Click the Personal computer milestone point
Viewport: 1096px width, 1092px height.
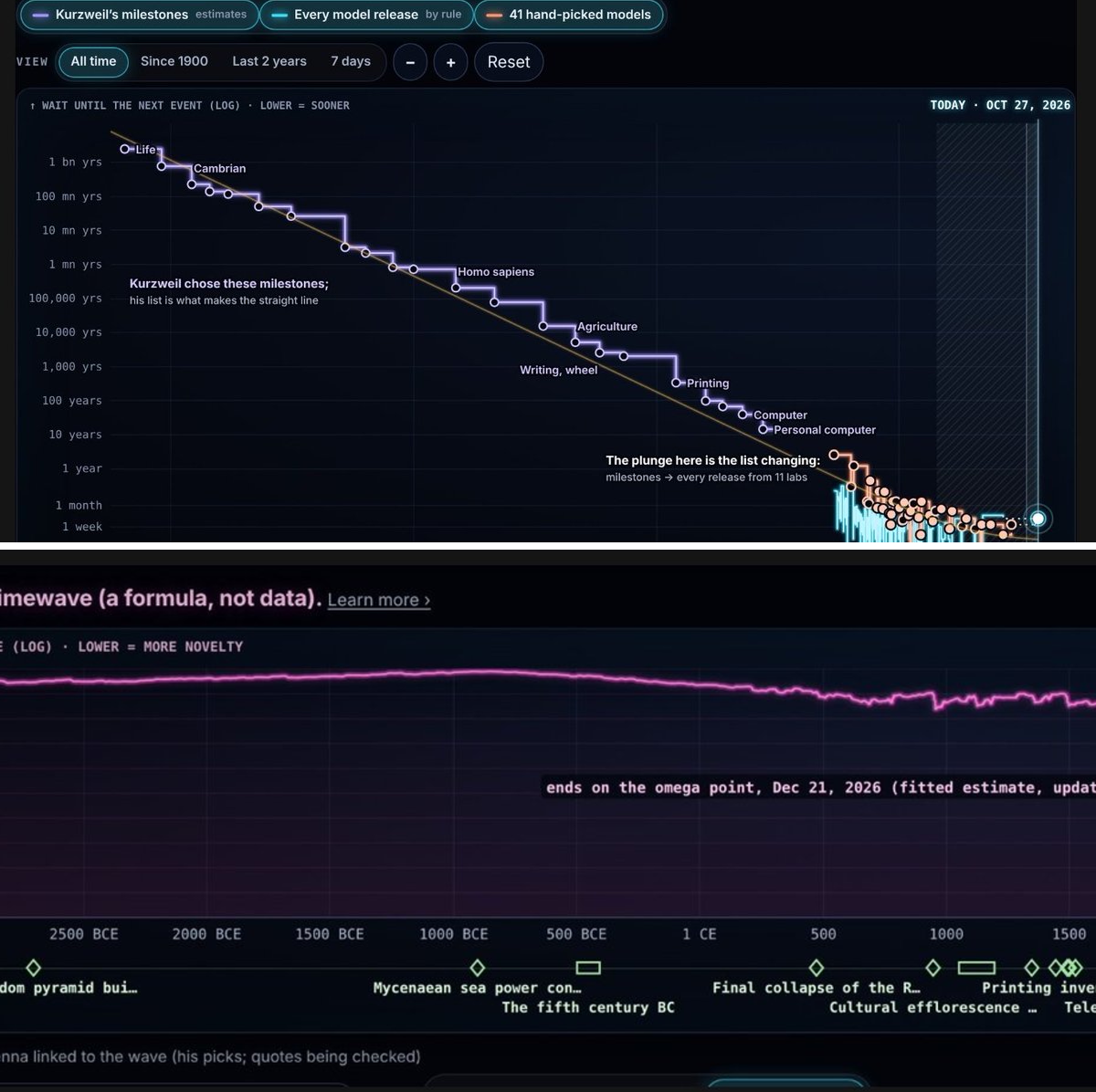point(764,429)
